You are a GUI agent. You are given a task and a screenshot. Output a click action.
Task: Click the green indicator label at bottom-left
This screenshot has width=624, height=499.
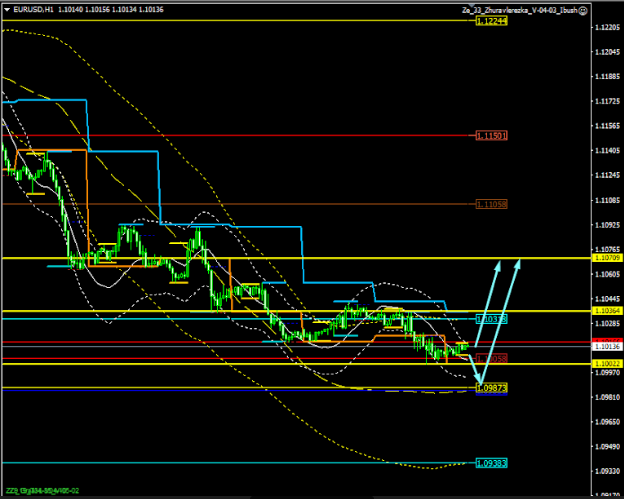[40, 491]
